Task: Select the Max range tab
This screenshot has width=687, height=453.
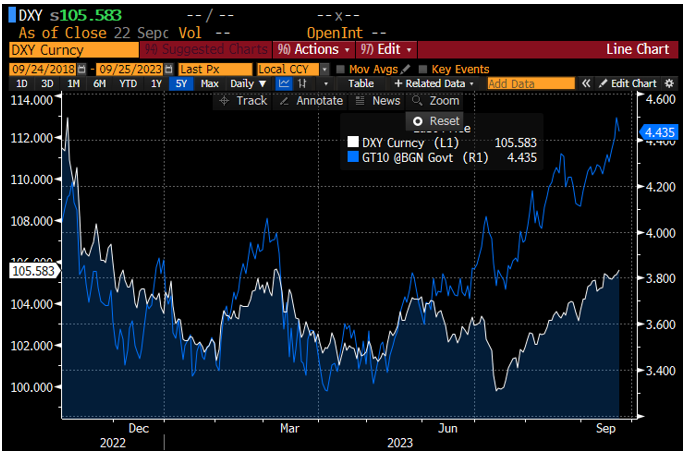Action: pyautogui.click(x=209, y=83)
